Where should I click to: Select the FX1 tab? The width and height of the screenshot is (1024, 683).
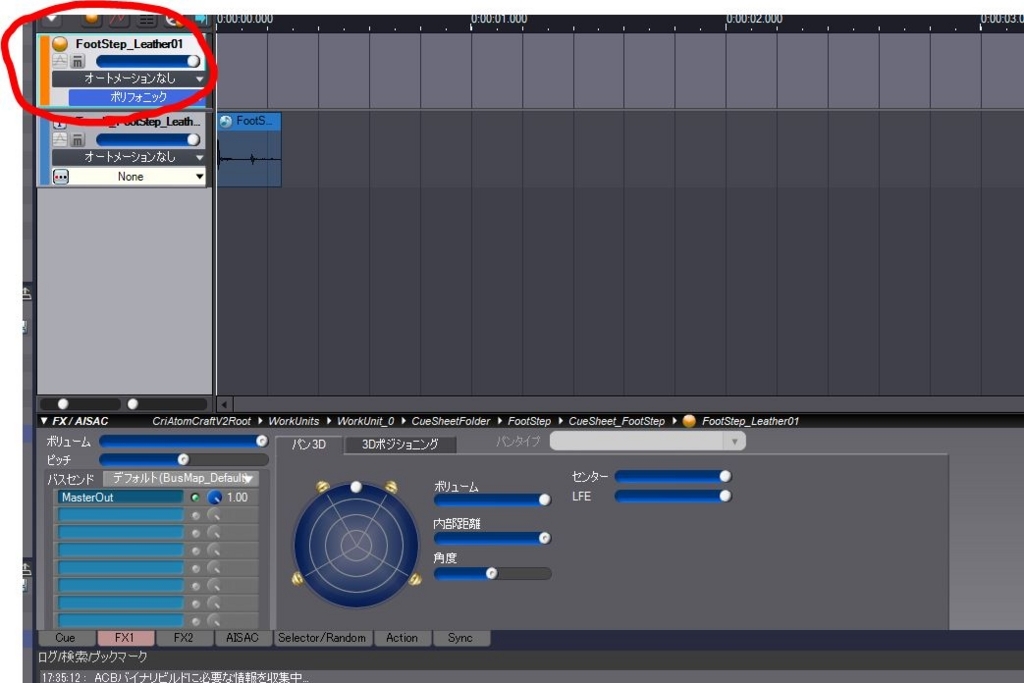pos(124,638)
